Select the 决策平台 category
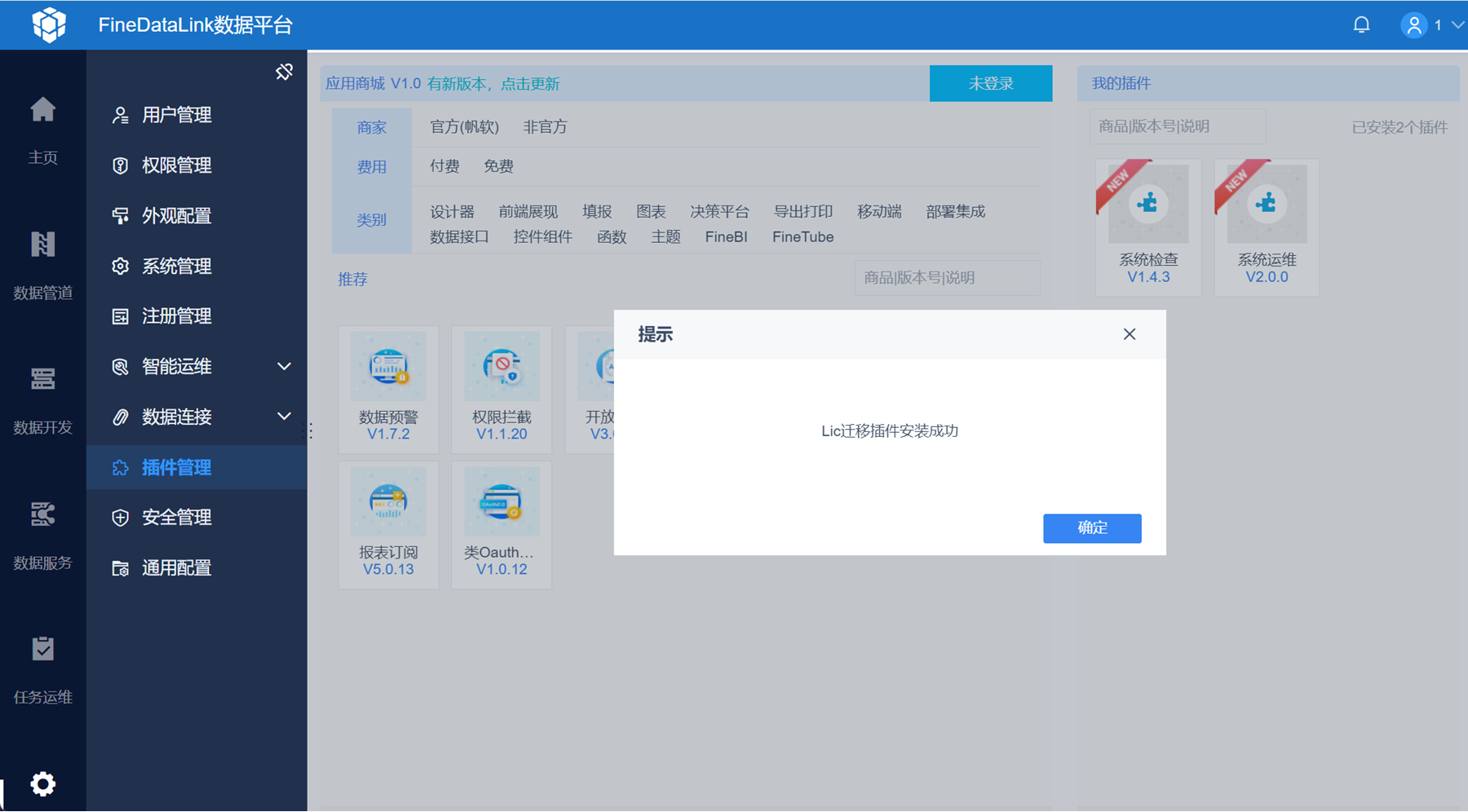The height and width of the screenshot is (812, 1468). pos(719,212)
